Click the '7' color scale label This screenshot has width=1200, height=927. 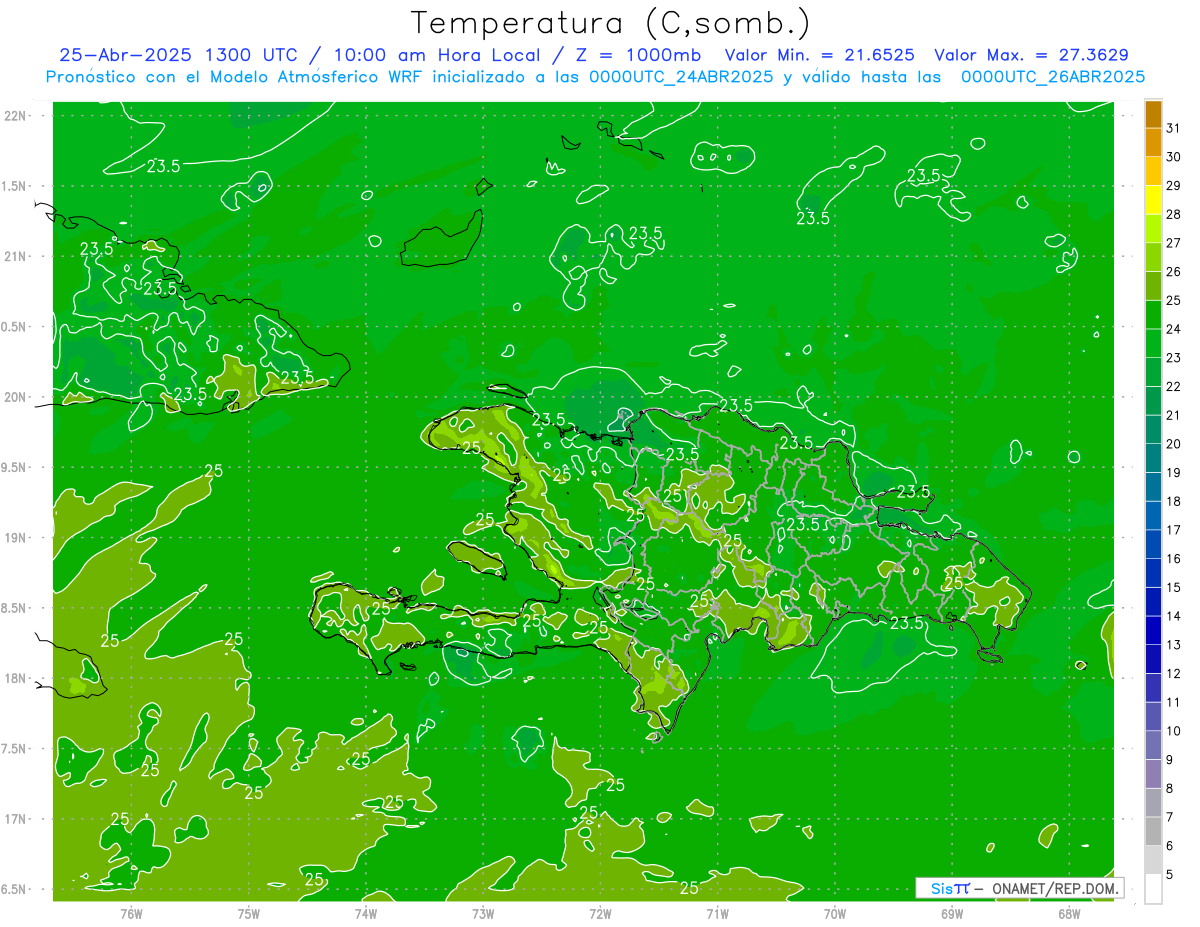[x=1170, y=817]
